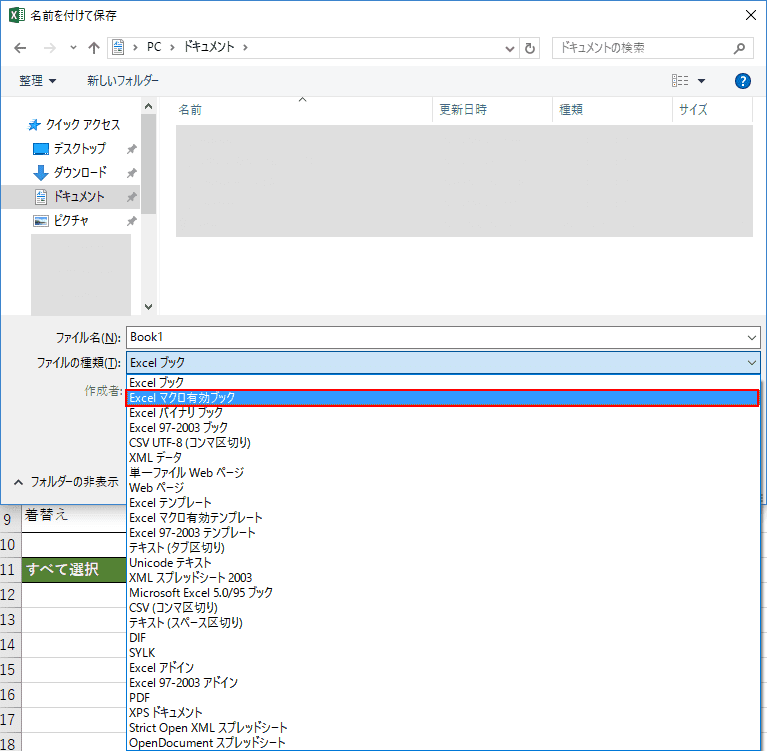Click the PC breadcrumb in address bar

pos(154,47)
